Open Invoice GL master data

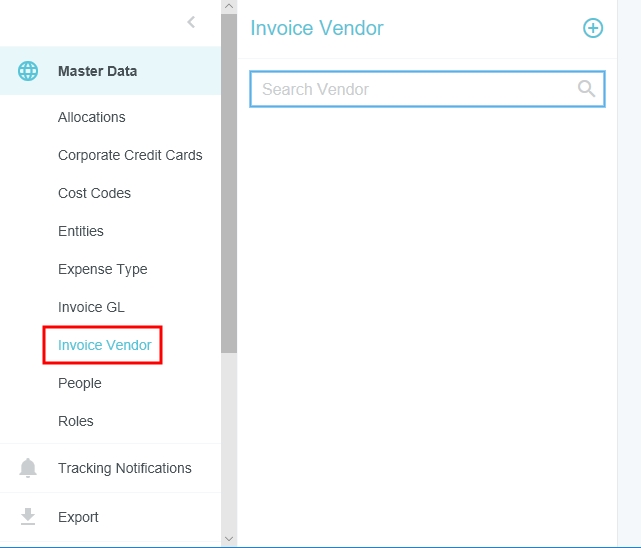coord(91,307)
